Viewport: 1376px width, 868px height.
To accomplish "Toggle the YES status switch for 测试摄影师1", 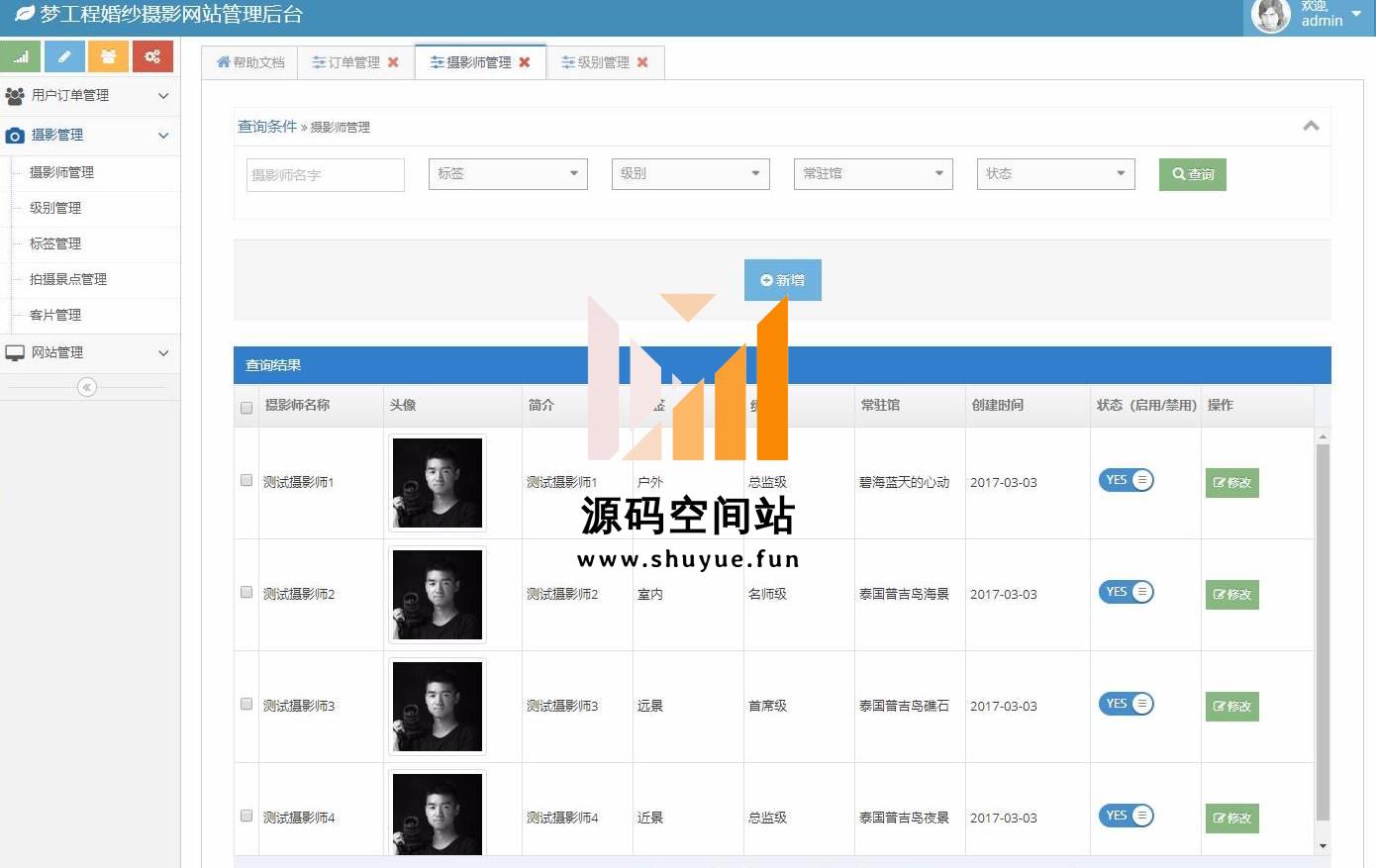I will pyautogui.click(x=1126, y=480).
